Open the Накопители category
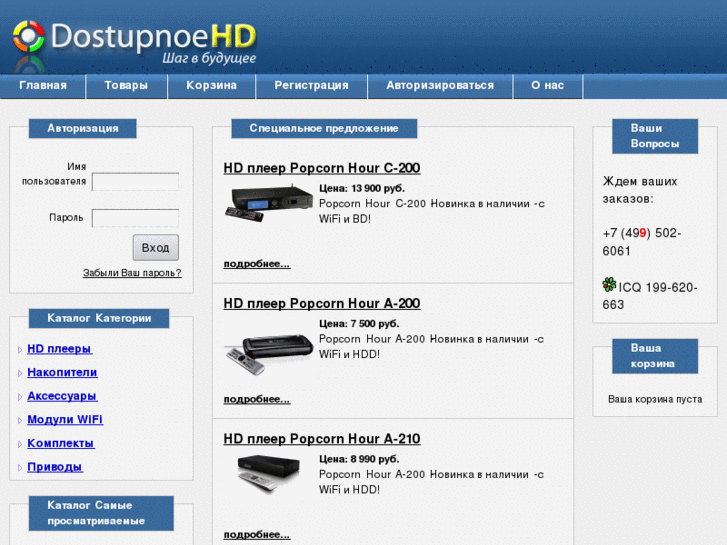Image resolution: width=727 pixels, height=545 pixels. 62,372
